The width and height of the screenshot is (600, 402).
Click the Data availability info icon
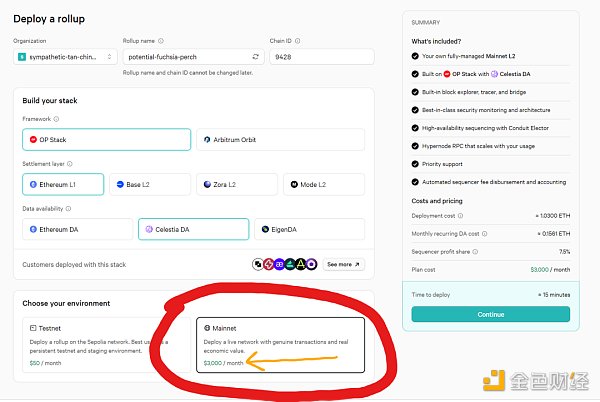click(68, 208)
